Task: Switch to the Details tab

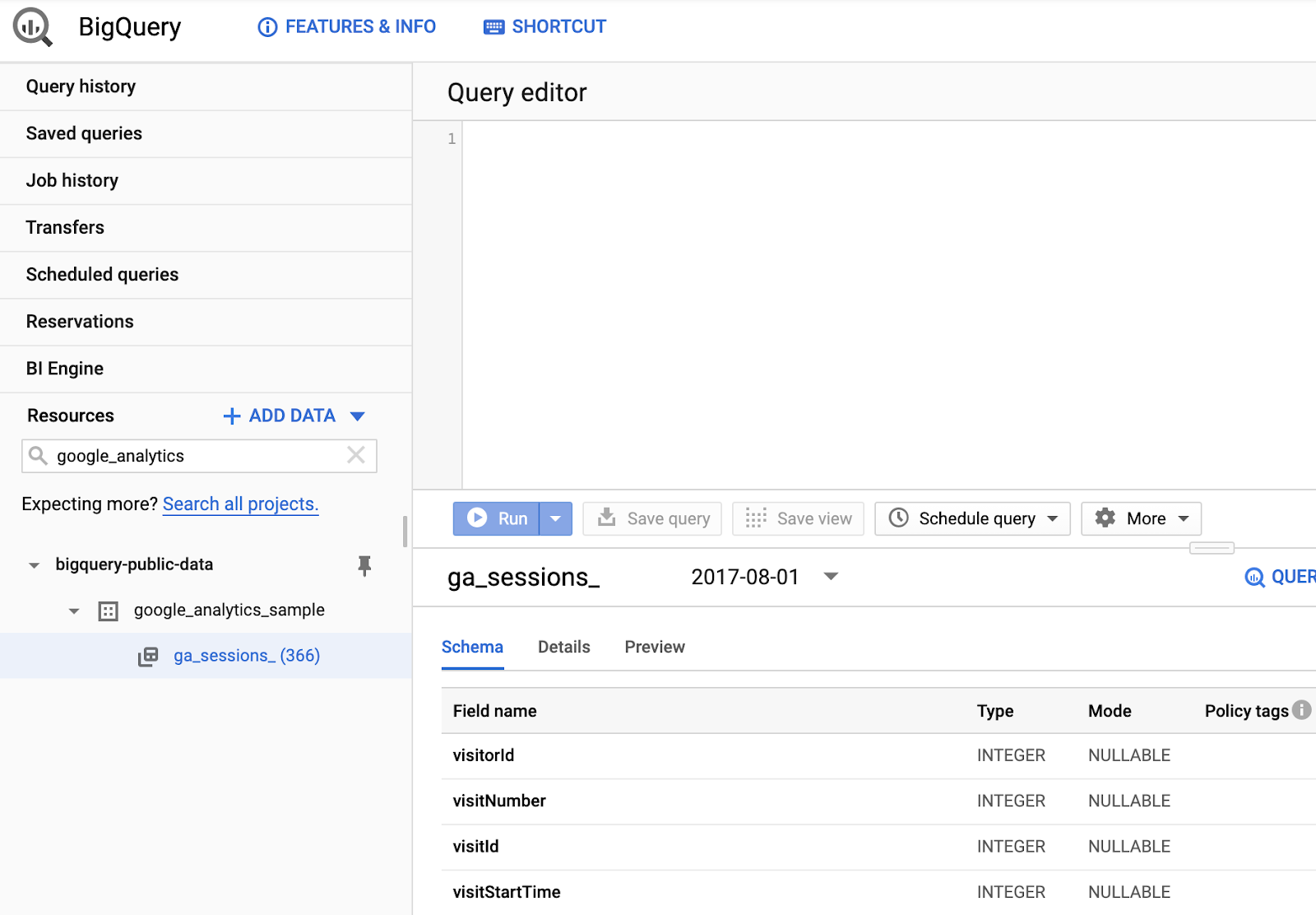Action: 564,647
